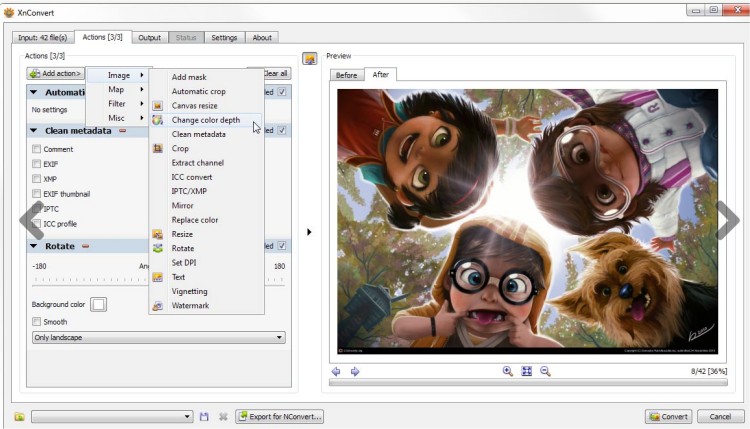Screen dimensions: 750x429
Task: Click the previous image arrow under preview
Action: (336, 371)
